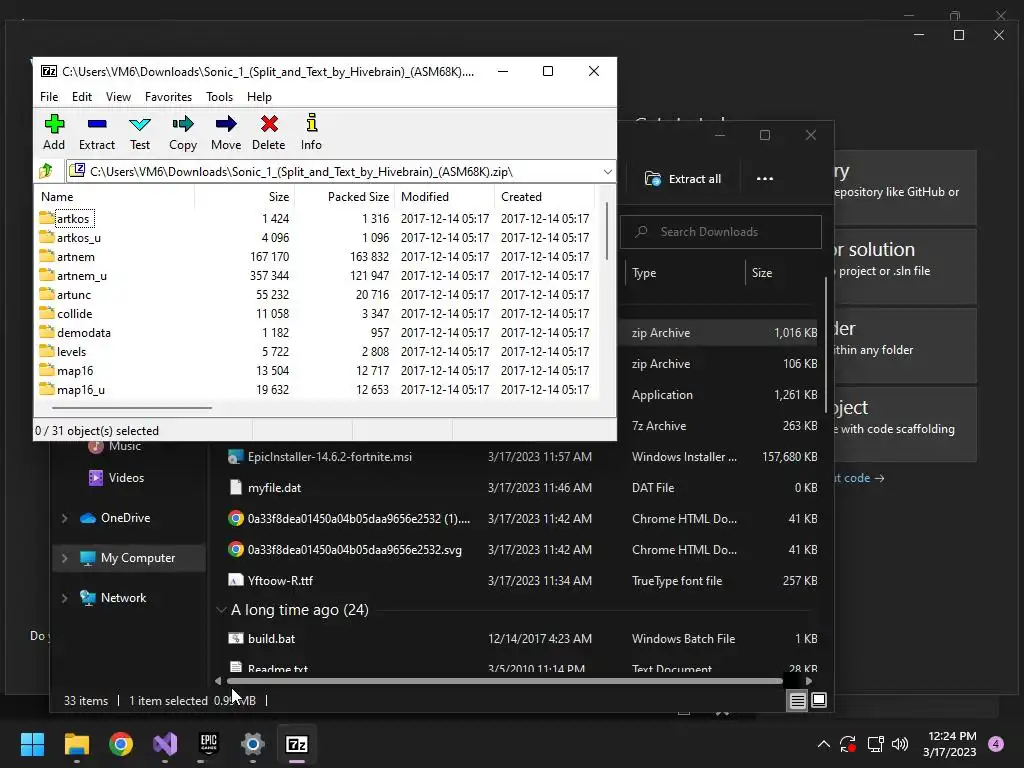Image resolution: width=1024 pixels, height=768 pixels.
Task: Click the Test toolbar icon in 7-Zip
Action: (x=140, y=132)
